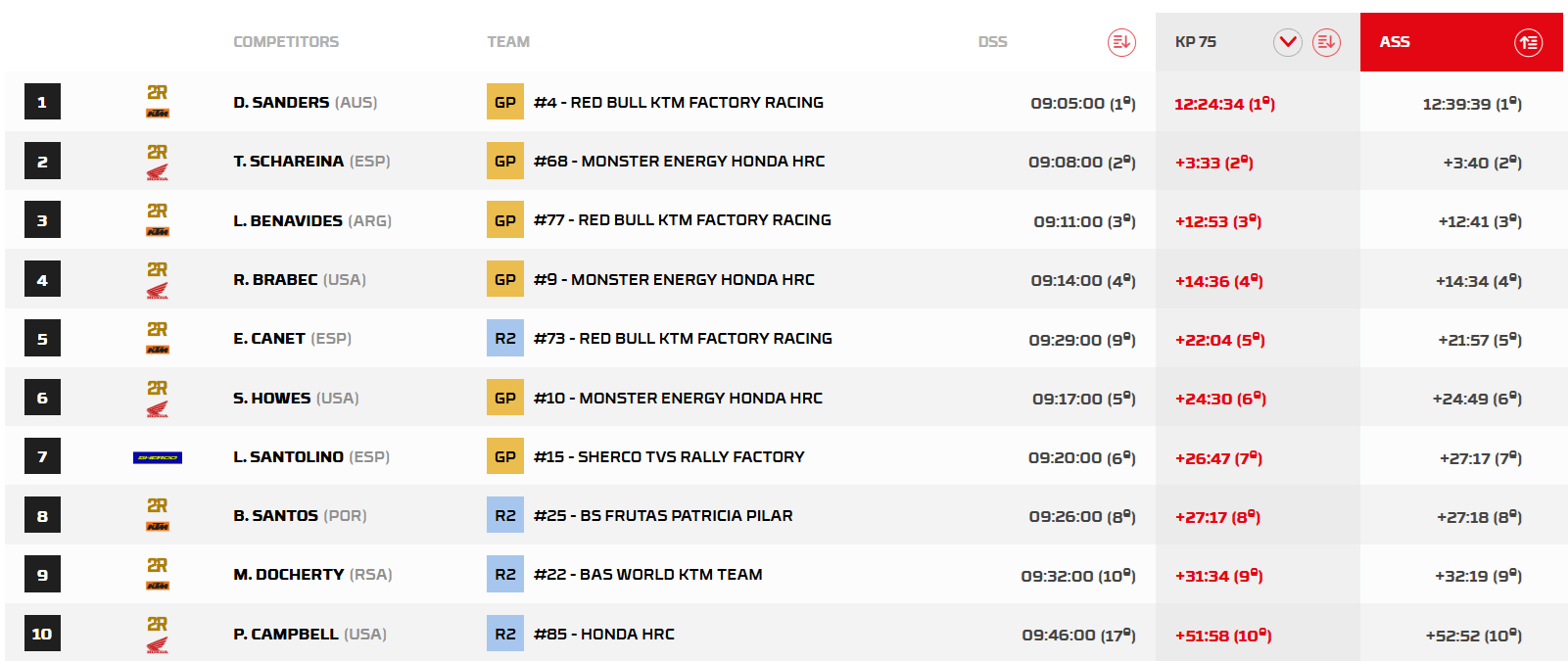Click the R2 badge for BS Frutas team
Viewport: 1568px width, 661px height.
click(x=505, y=515)
